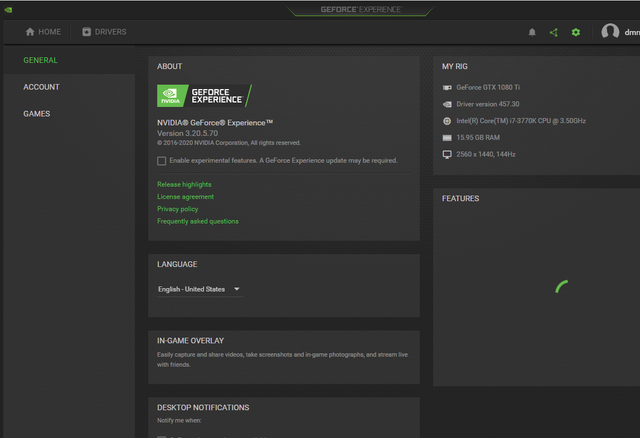Click the NVIDIA GeForce Experience product name
Image resolution: width=640 pixels, height=438 pixels.
tap(215, 122)
